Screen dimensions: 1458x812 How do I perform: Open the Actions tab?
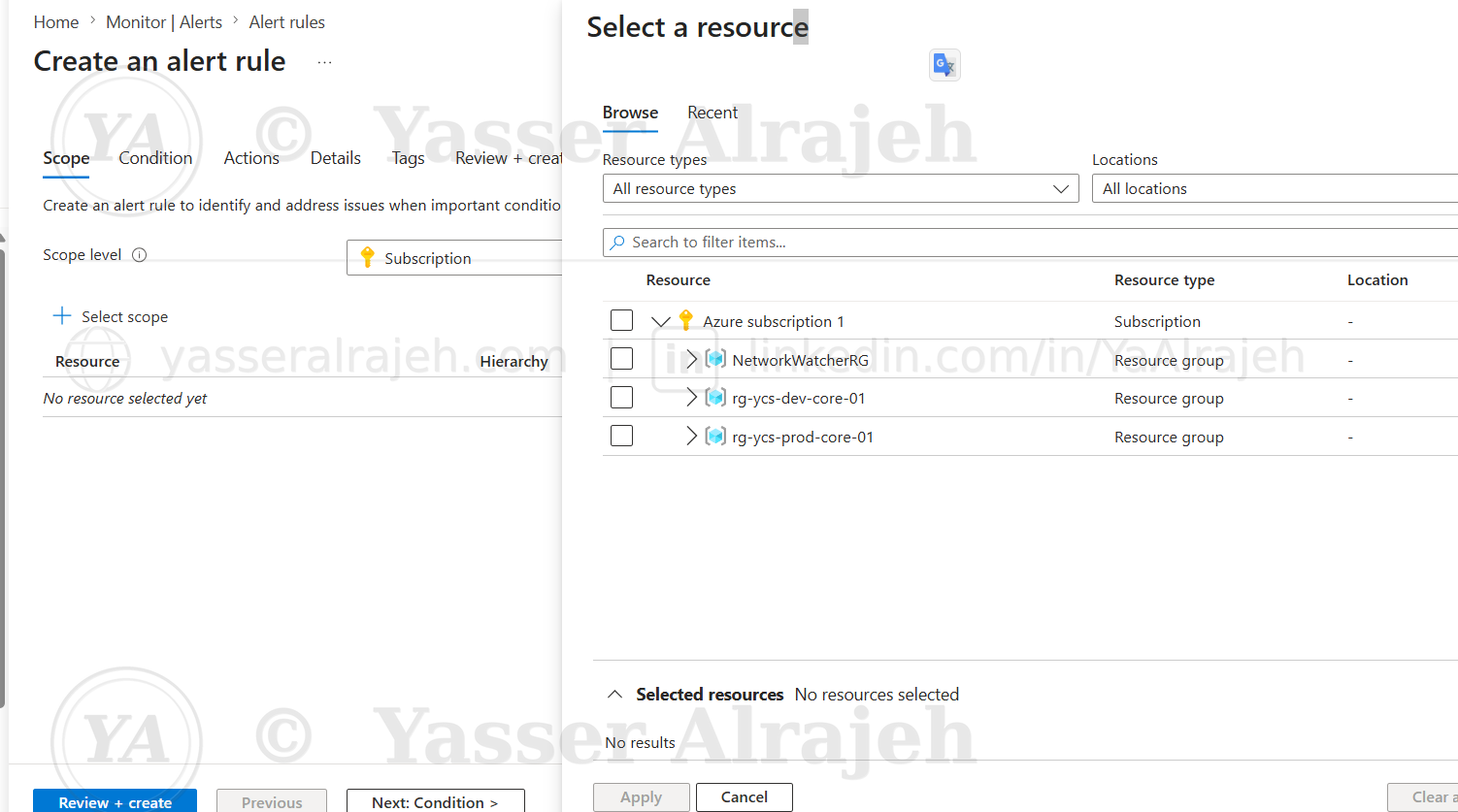pyautogui.click(x=251, y=158)
